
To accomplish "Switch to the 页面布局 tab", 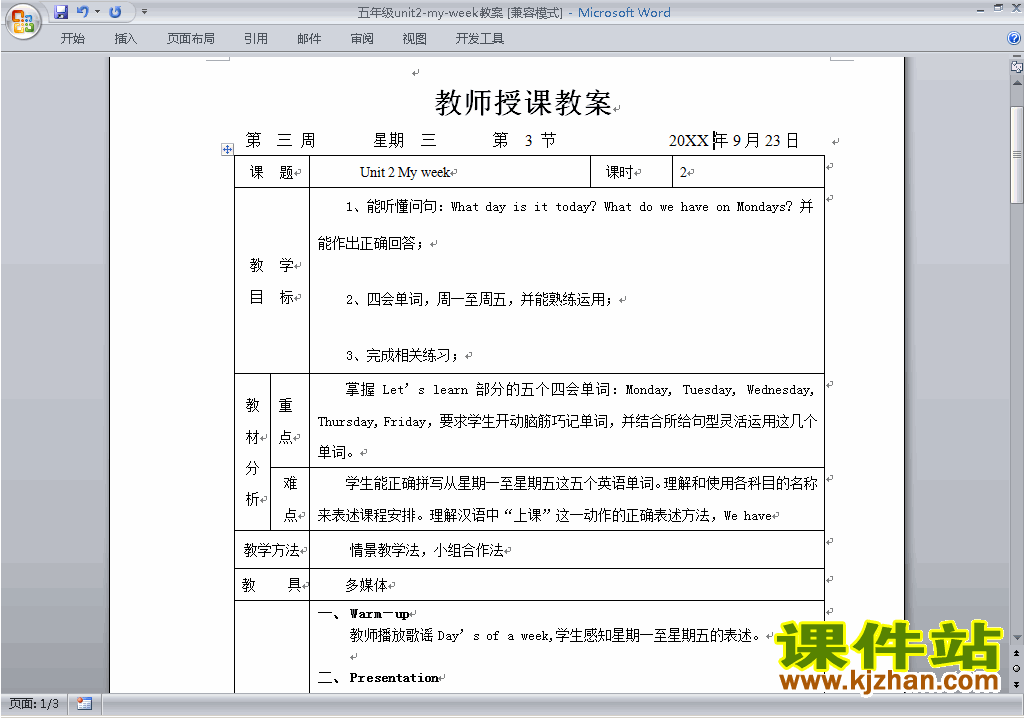I will click(x=191, y=39).
